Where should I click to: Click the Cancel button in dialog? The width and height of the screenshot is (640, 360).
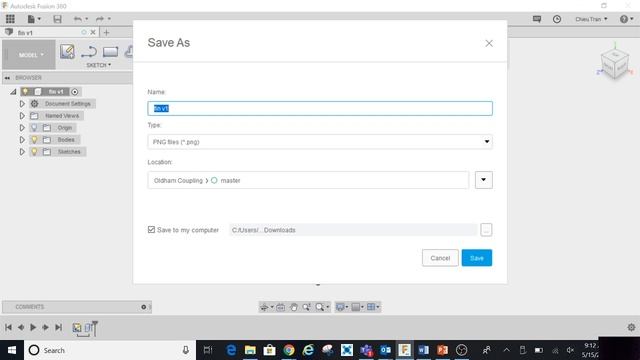(x=440, y=258)
